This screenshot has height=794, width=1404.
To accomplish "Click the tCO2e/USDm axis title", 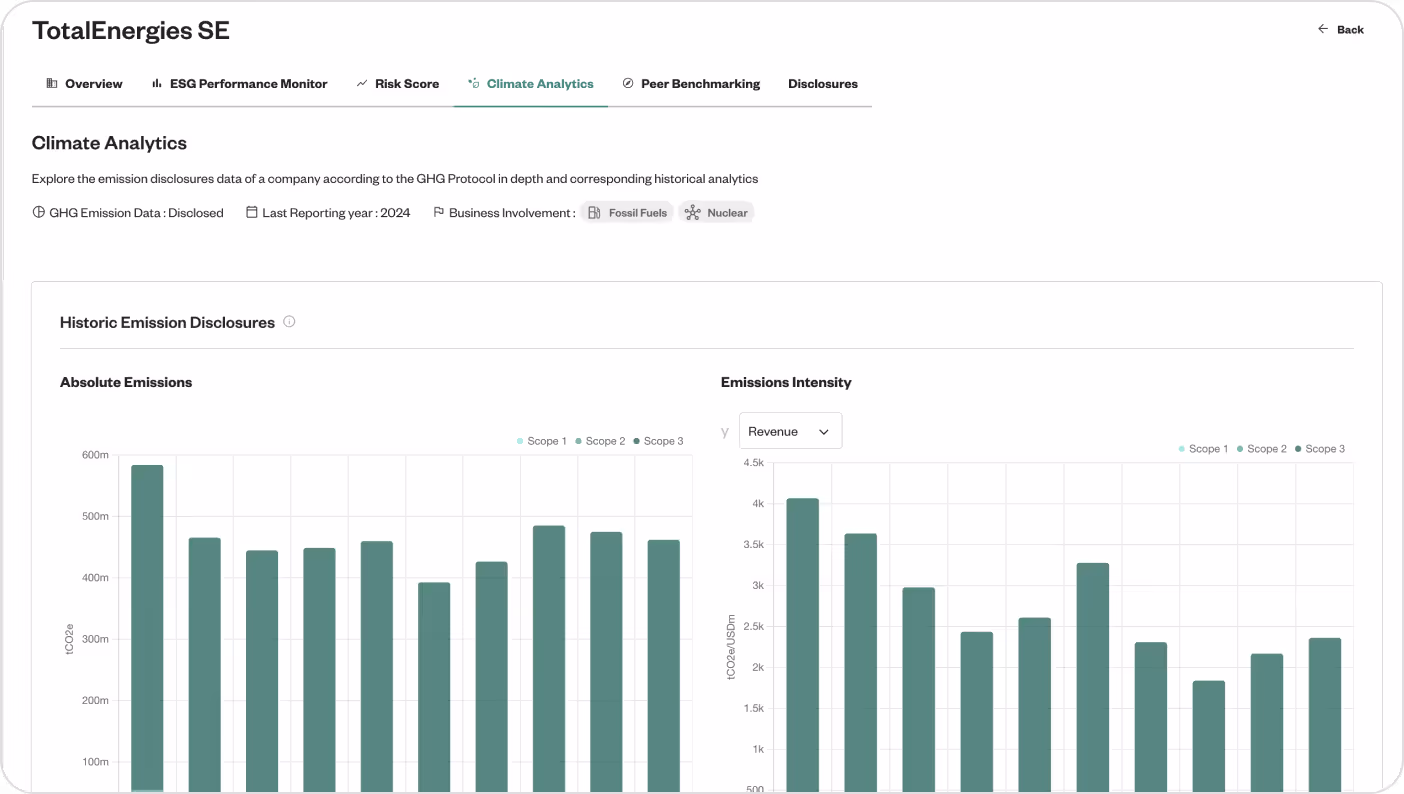I will click(732, 647).
